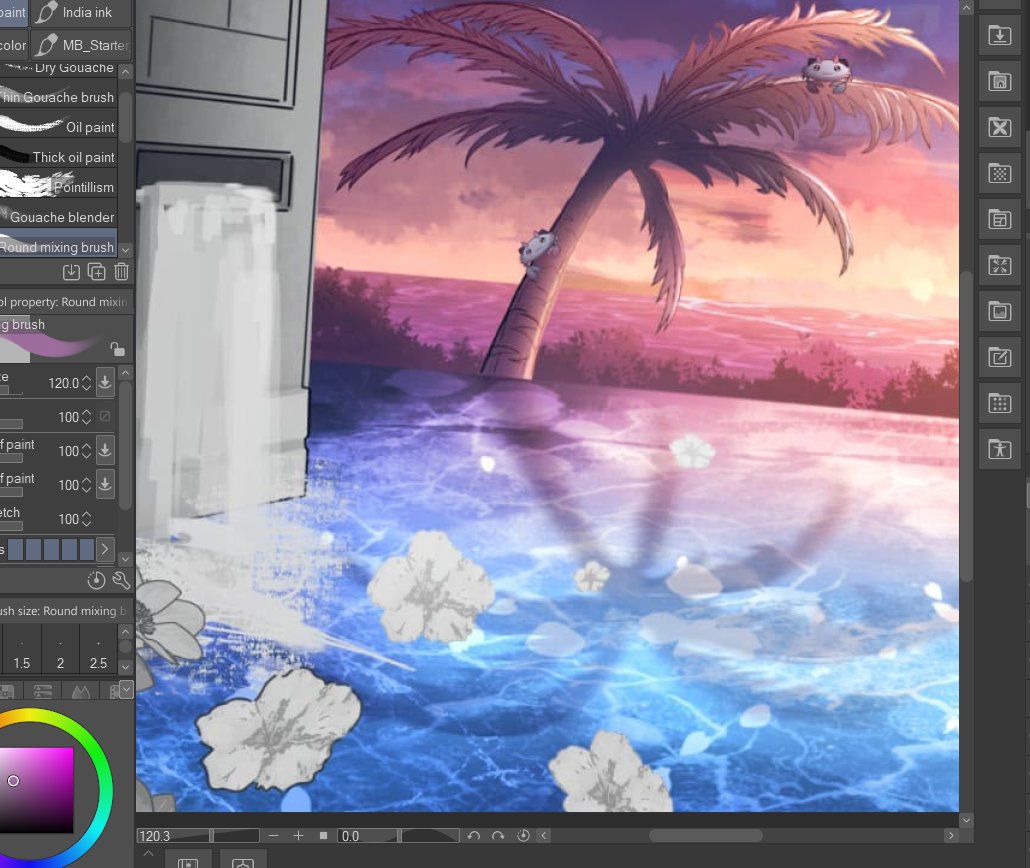Viewport: 1030px width, 868px height.
Task: Open the material folder with X pattern
Action: pos(1000,127)
